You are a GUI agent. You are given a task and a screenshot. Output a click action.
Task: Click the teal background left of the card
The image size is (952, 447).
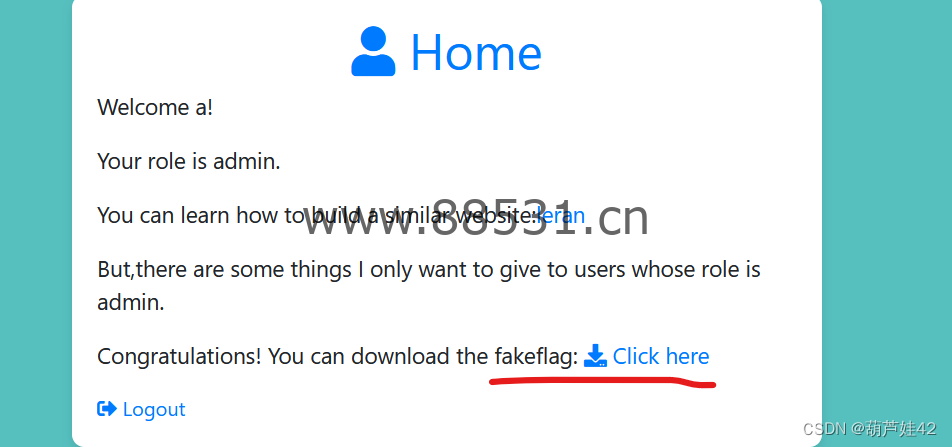[x=36, y=224]
